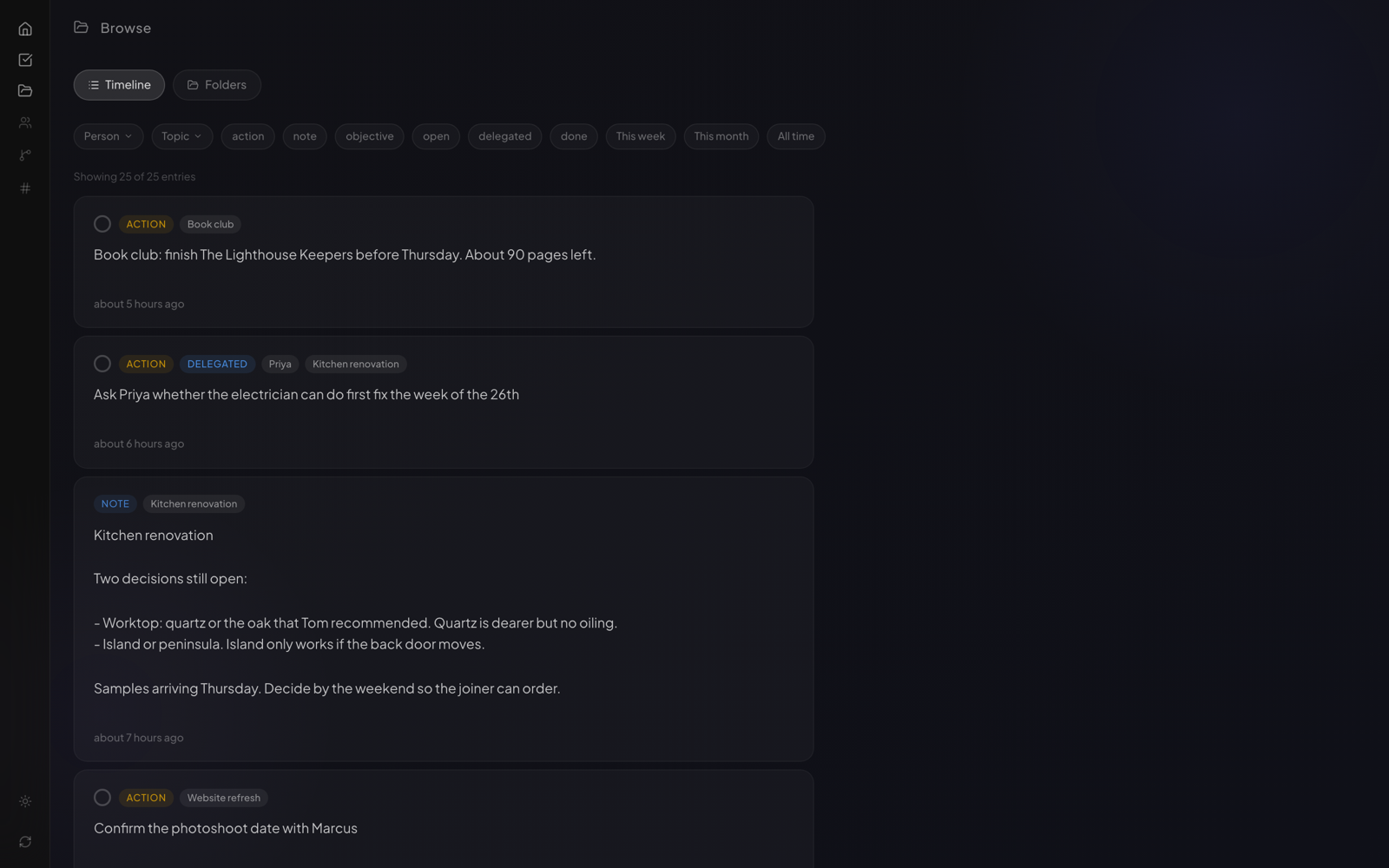This screenshot has height=868, width=1389.
Task: Select the This month time filter
Action: (721, 136)
